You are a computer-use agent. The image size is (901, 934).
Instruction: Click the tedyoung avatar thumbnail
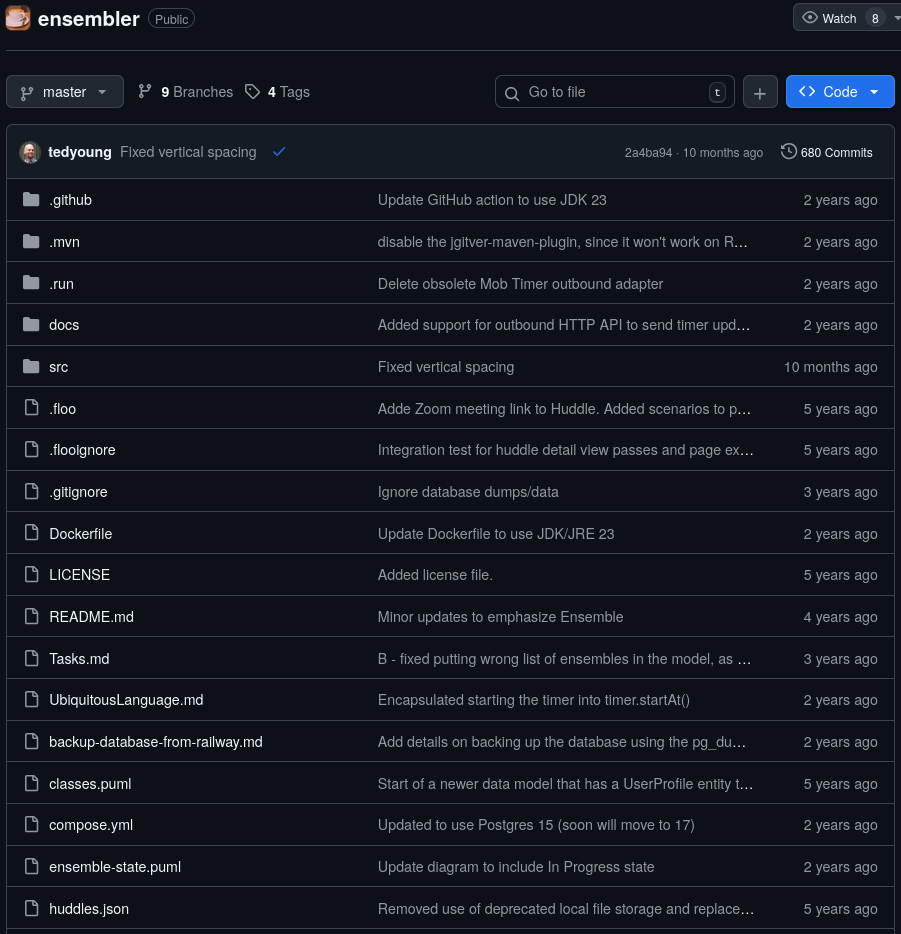click(x=30, y=152)
